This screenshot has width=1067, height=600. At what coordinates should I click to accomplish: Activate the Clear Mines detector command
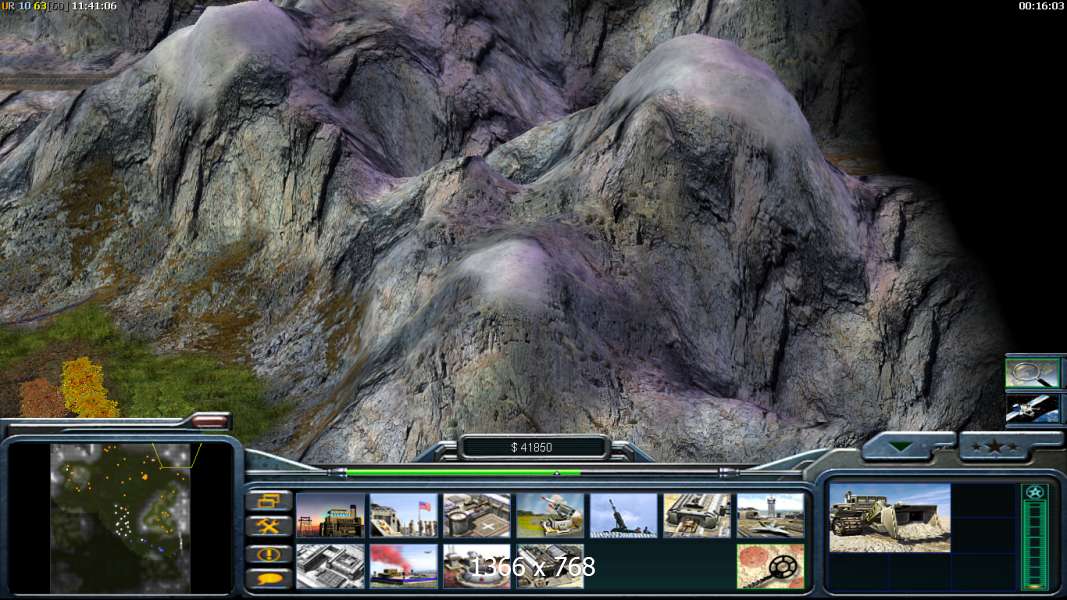point(770,566)
